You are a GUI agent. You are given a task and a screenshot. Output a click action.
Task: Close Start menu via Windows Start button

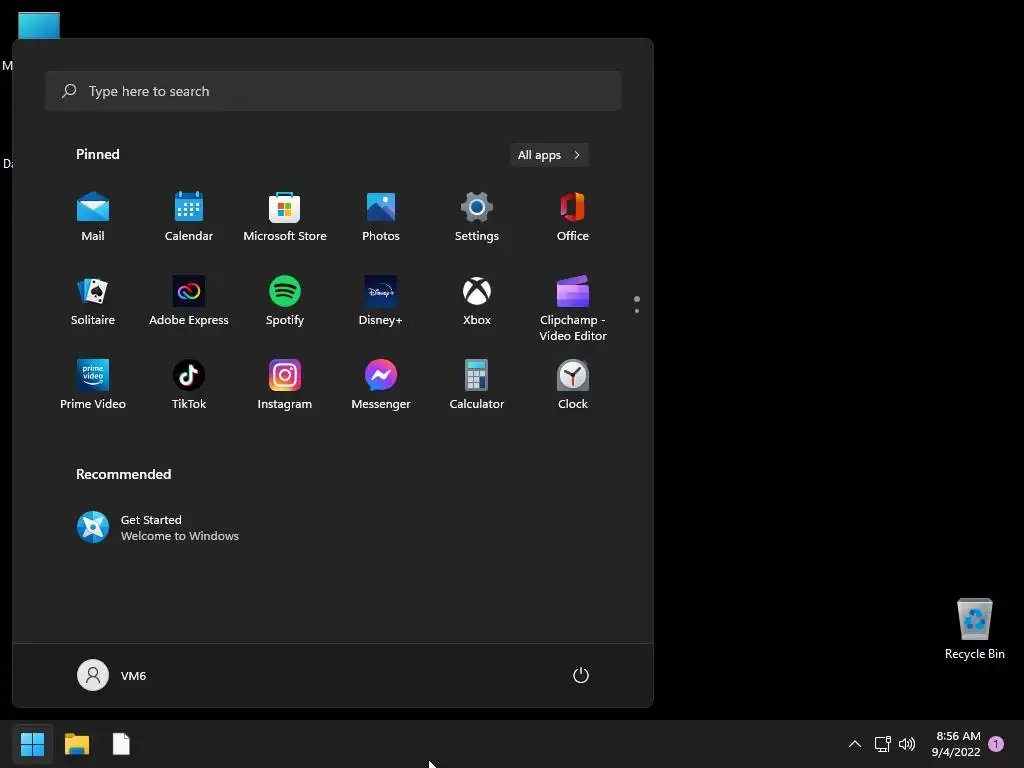point(32,744)
